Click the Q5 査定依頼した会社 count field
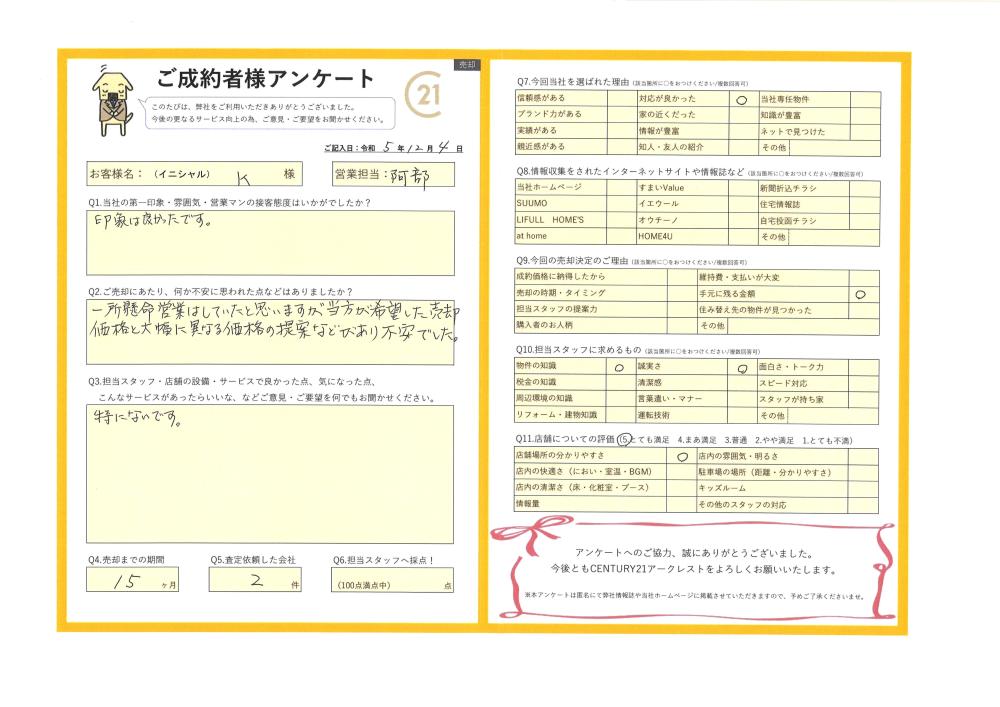 256,581
